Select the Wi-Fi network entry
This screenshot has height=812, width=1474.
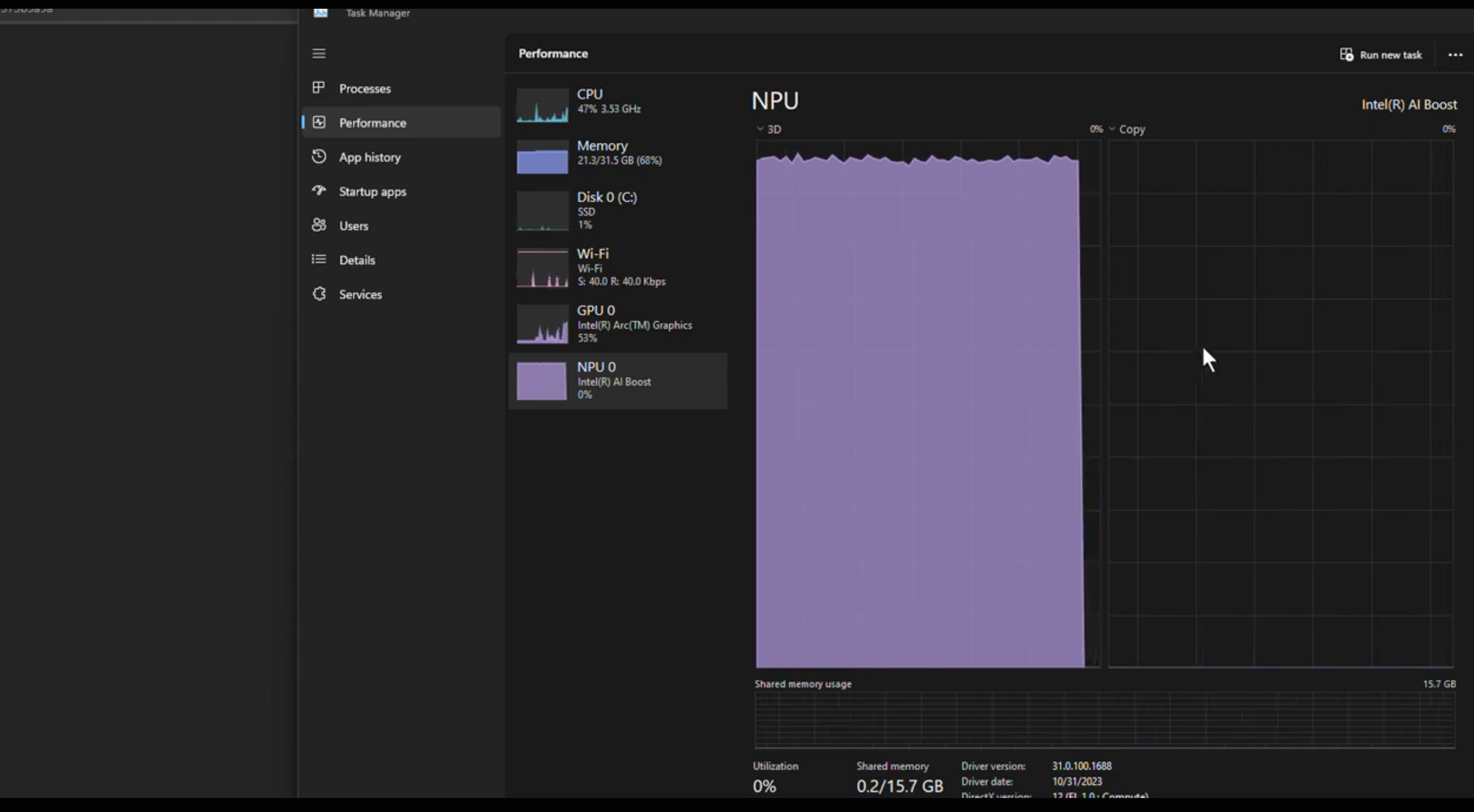pos(618,267)
